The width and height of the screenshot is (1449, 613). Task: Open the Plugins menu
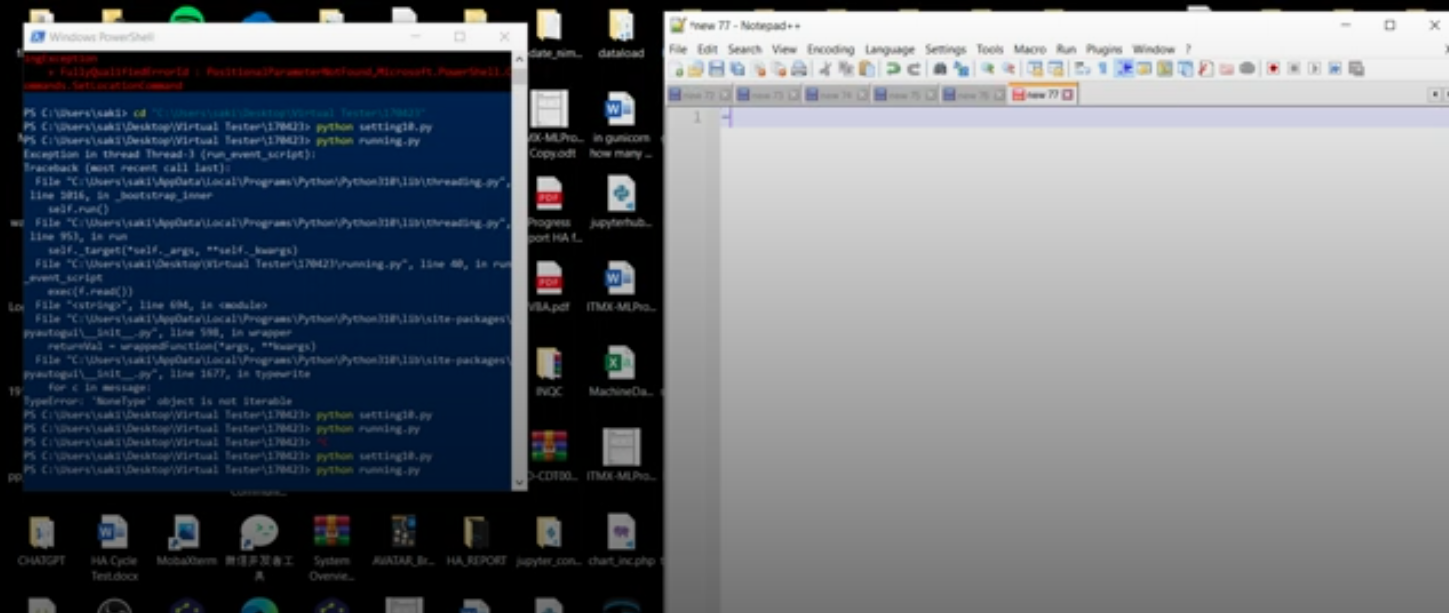click(1104, 49)
